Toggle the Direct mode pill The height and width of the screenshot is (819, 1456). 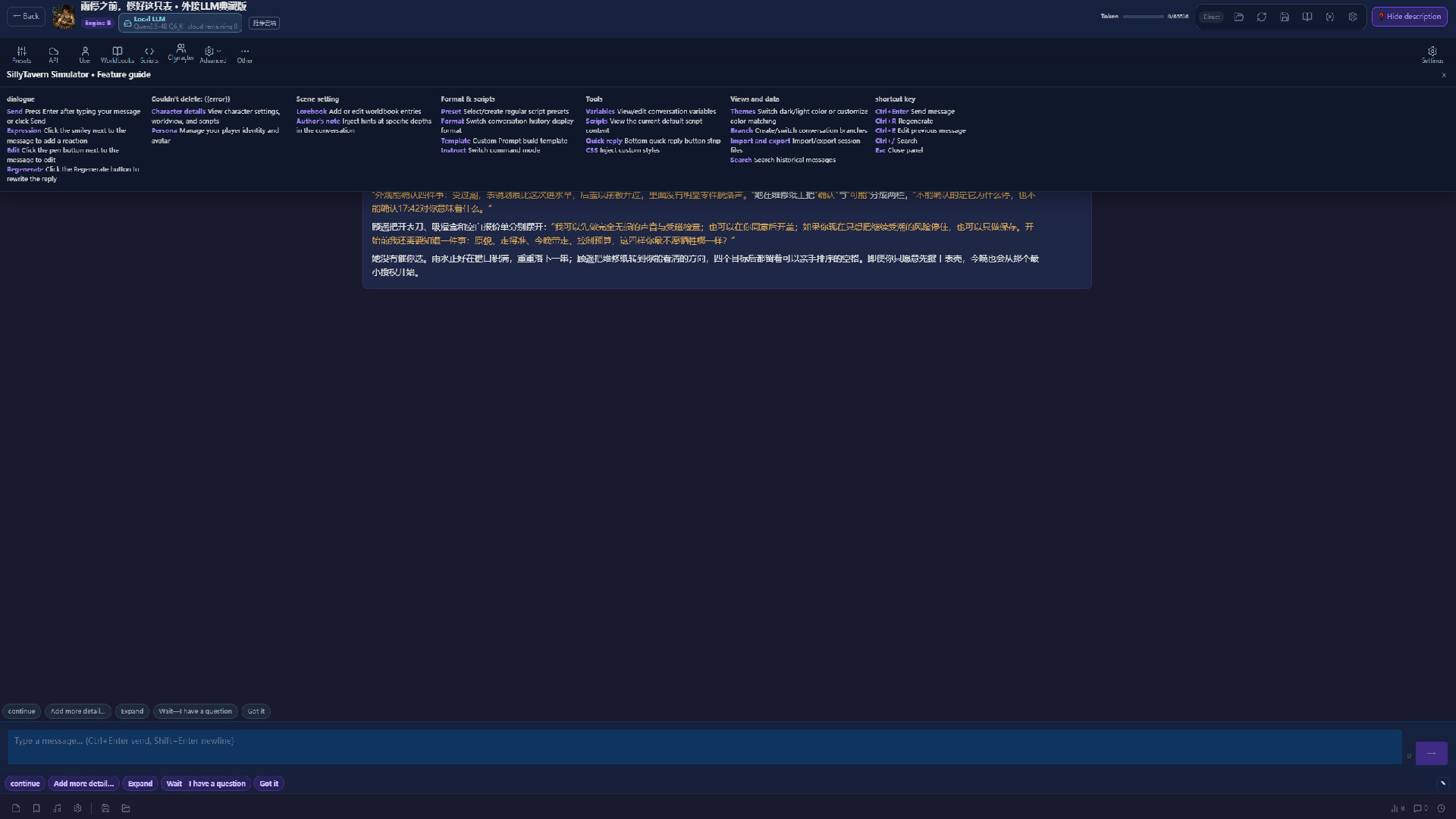pos(1211,17)
